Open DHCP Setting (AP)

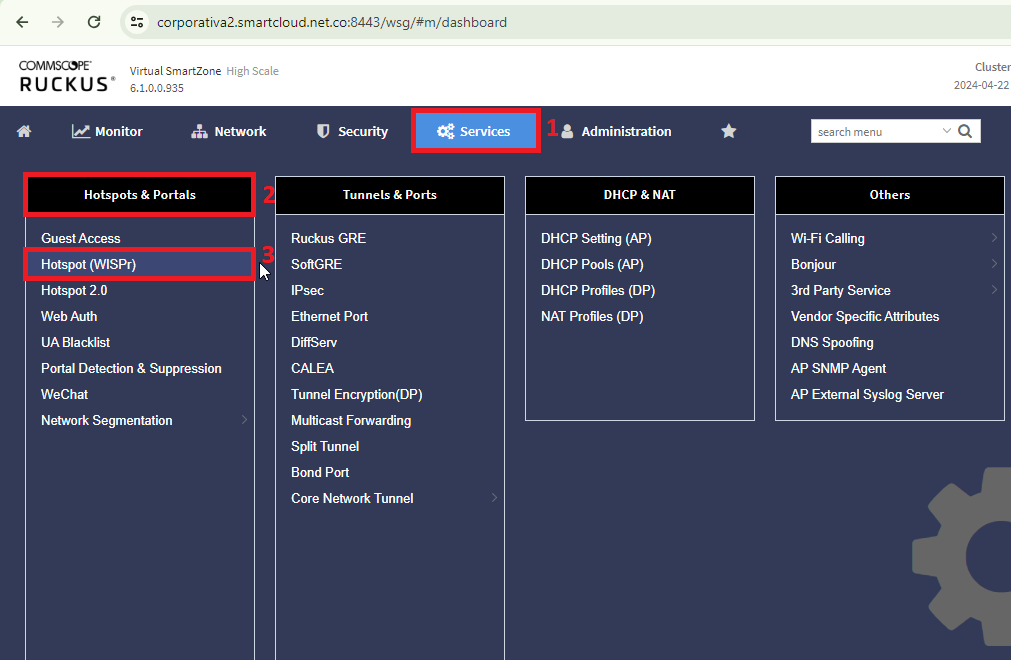click(596, 238)
